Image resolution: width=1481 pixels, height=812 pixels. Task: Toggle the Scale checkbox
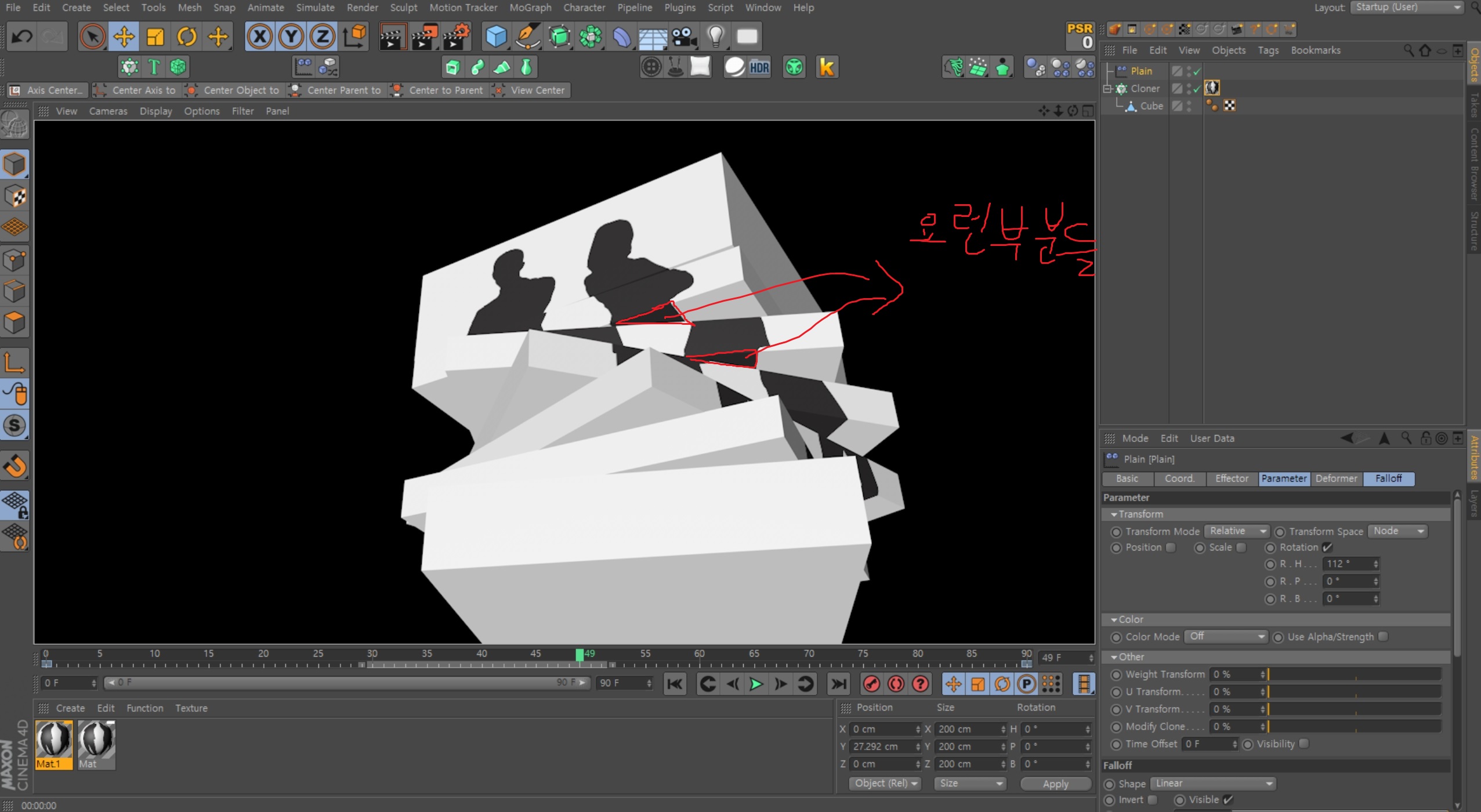pyautogui.click(x=1241, y=548)
